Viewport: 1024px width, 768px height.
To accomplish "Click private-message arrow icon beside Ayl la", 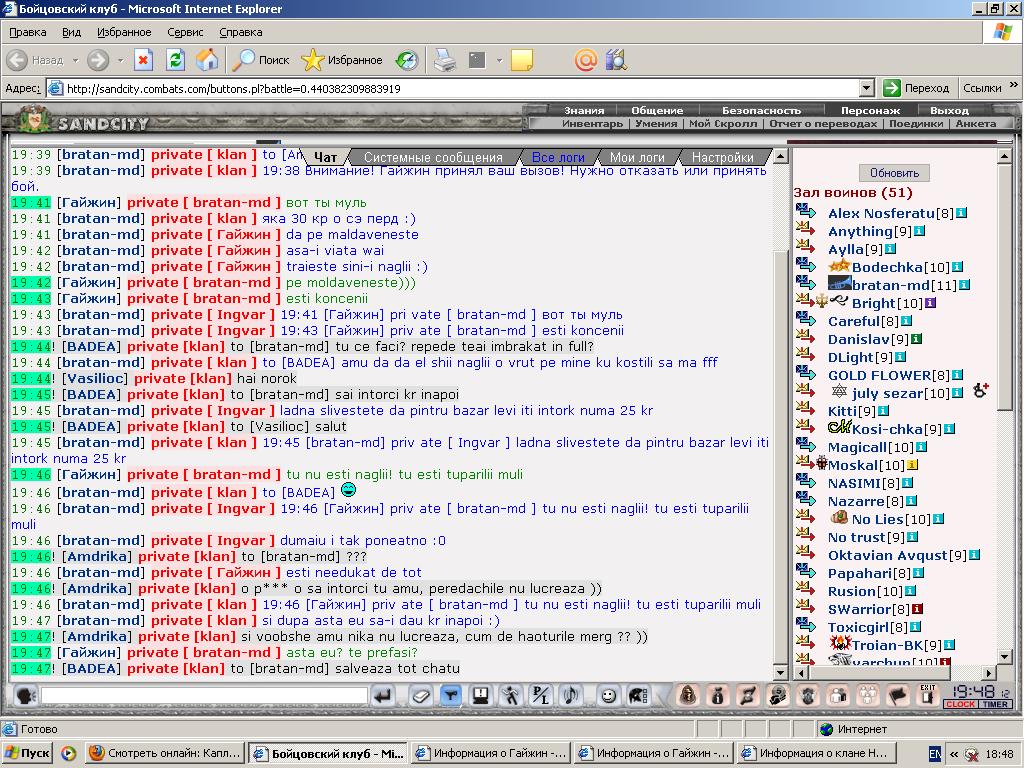I will 806,246.
